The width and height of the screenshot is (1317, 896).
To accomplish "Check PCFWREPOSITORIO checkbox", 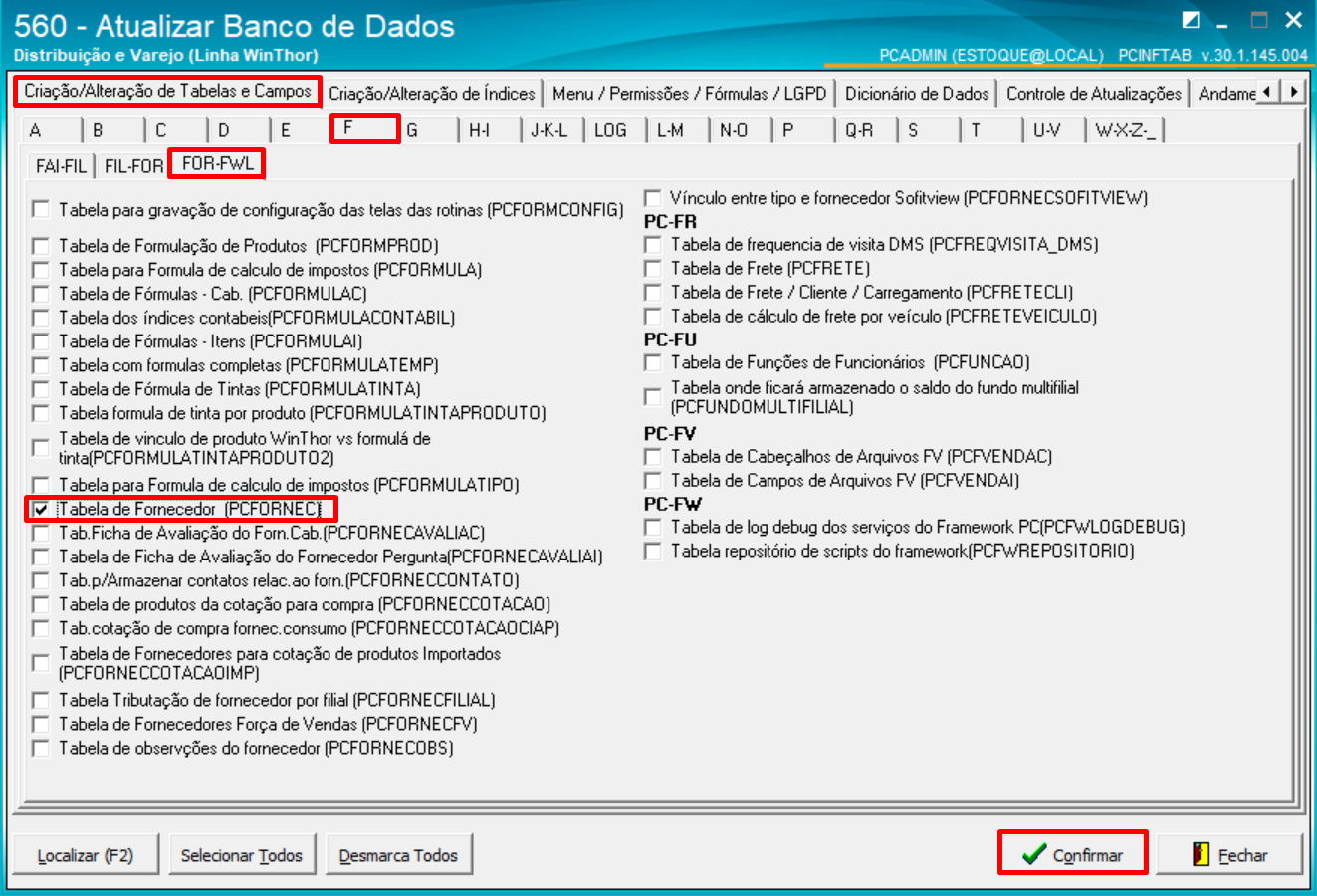I will (653, 551).
